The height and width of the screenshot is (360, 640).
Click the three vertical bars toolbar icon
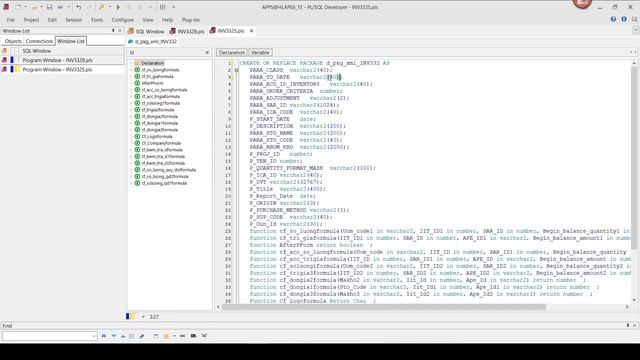pos(162,7)
